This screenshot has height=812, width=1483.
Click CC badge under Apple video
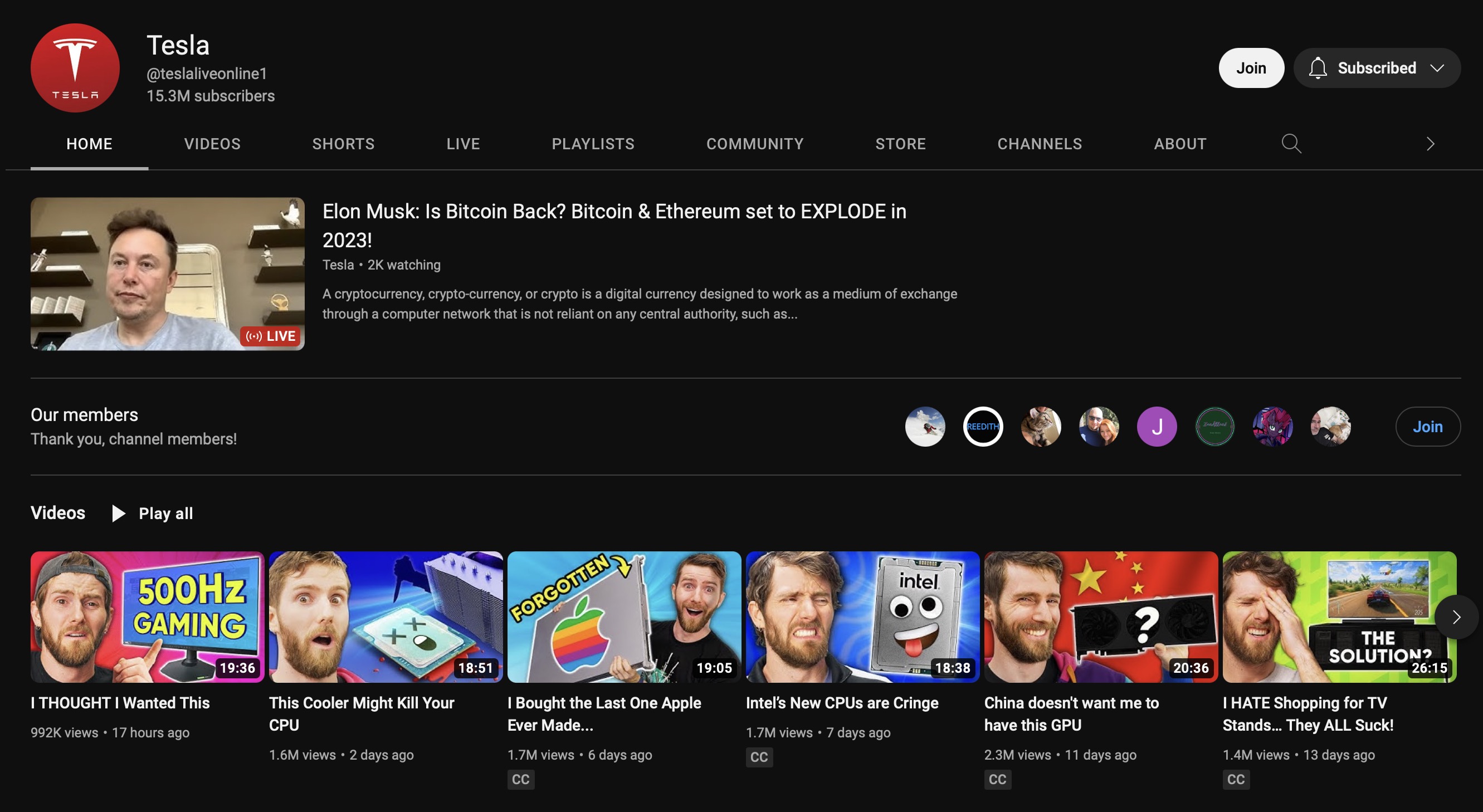click(x=520, y=779)
